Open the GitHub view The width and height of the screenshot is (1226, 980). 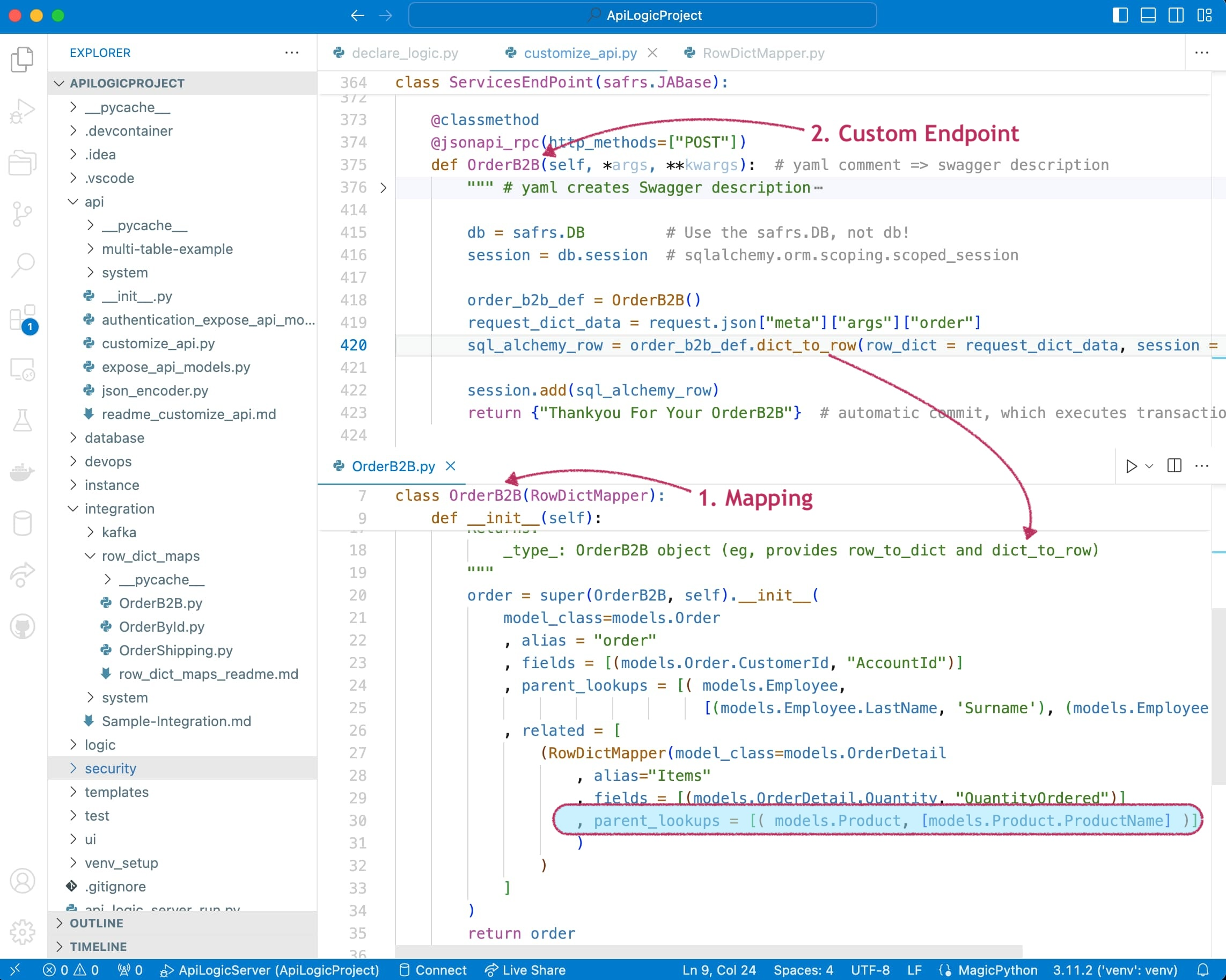(22, 626)
